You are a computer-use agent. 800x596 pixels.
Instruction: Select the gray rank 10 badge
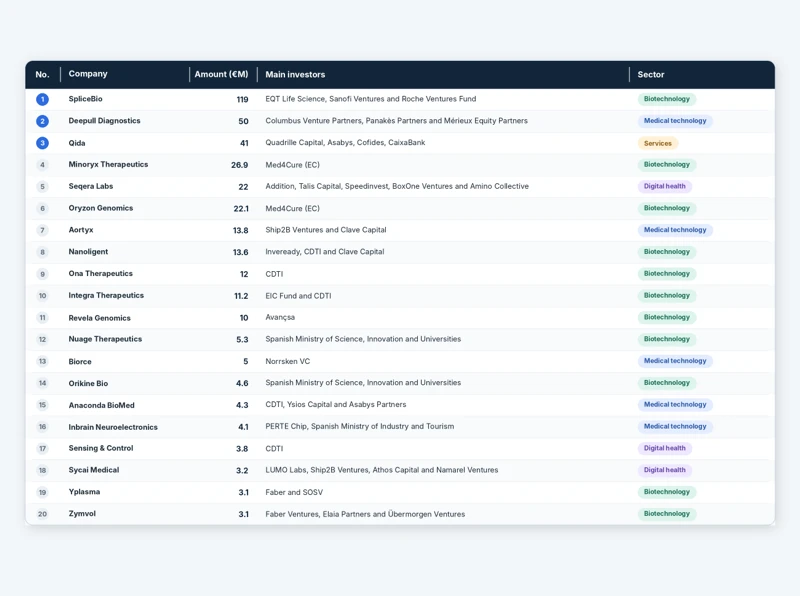[42, 296]
